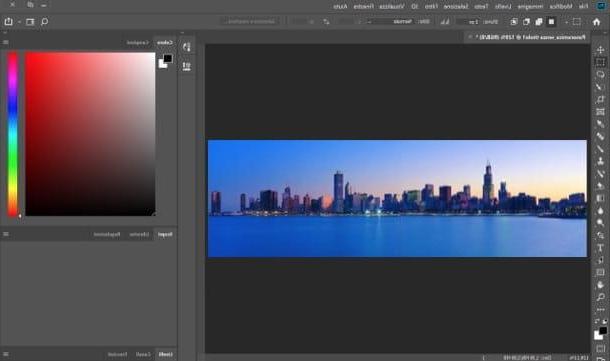Switch to the Librerie tab

click(x=139, y=234)
